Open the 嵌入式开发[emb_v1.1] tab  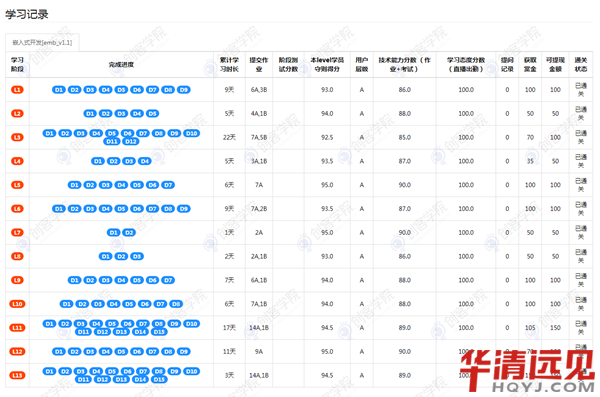coord(42,42)
